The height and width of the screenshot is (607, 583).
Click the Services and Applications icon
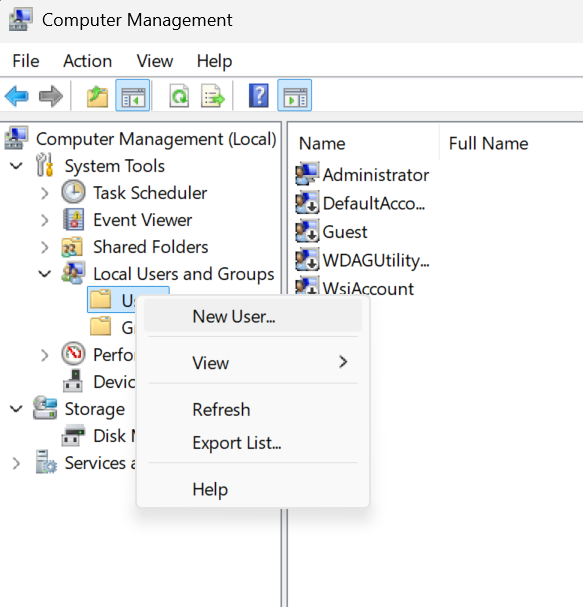(x=46, y=462)
